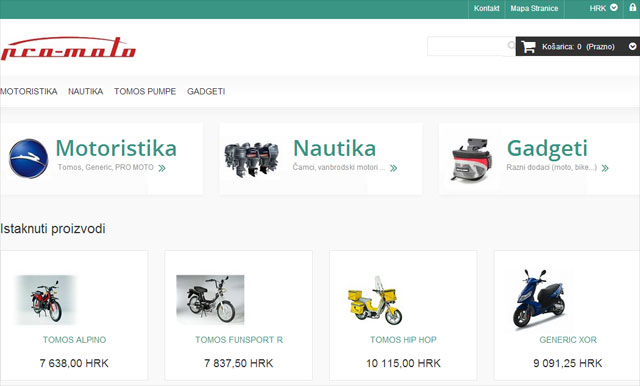Click the lock login icon
Image resolution: width=640 pixels, height=386 pixels.
click(x=632, y=8)
